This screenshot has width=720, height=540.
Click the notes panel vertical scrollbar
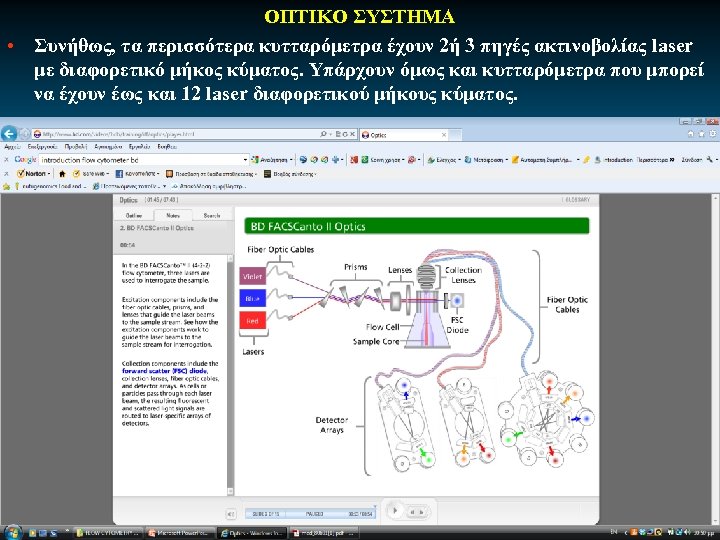[x=231, y=374]
